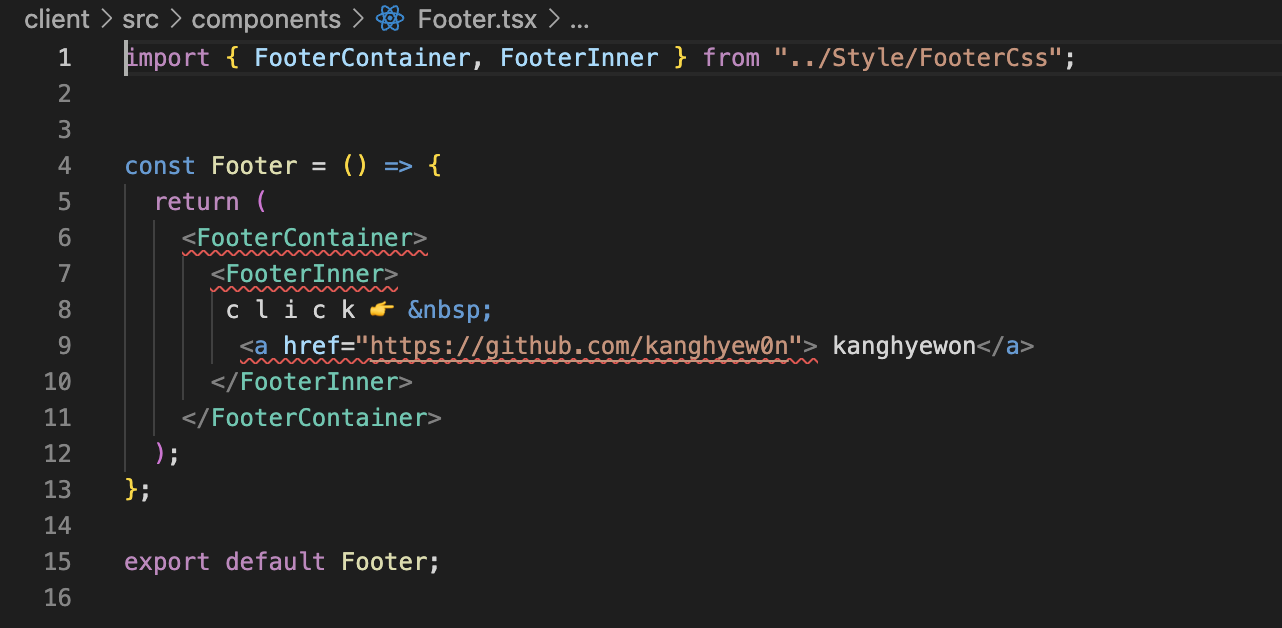Click the React icon beside Footer.tsx
1282x628 pixels.
pyautogui.click(x=390, y=19)
